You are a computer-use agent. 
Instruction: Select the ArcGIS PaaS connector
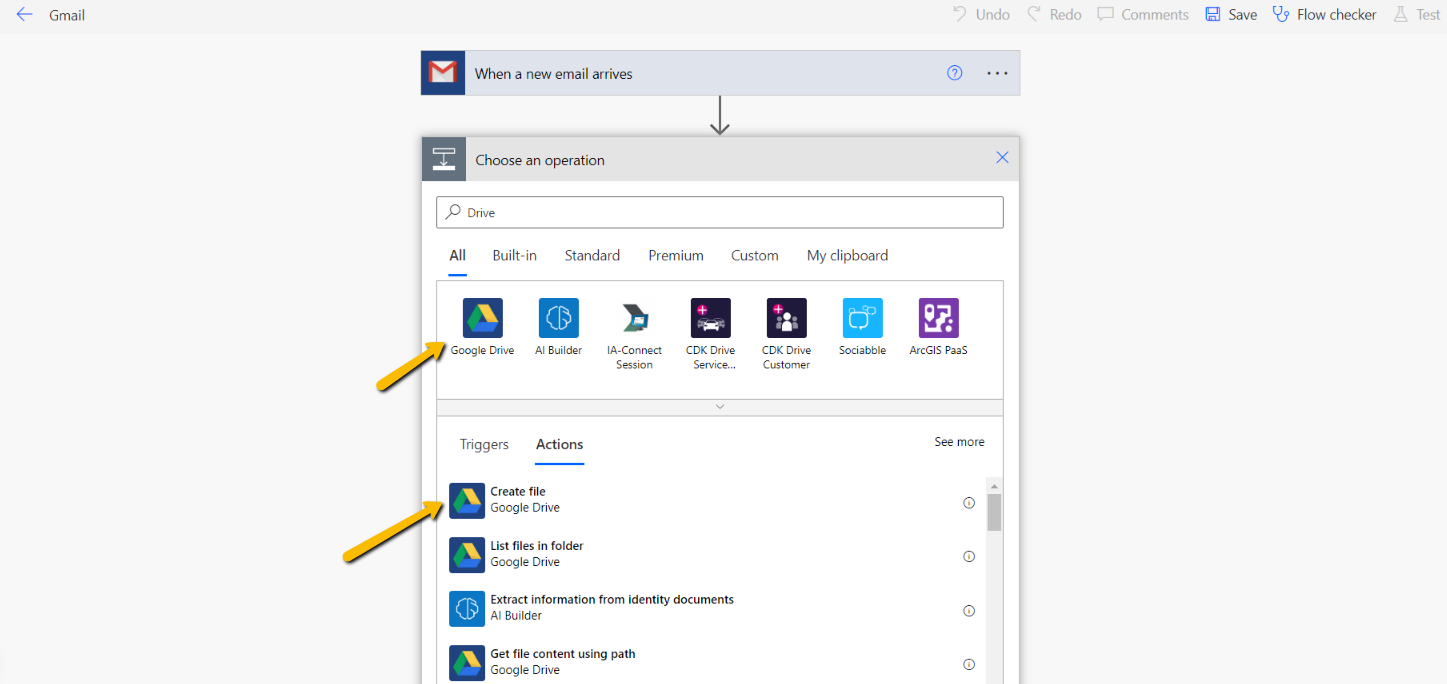pos(939,328)
